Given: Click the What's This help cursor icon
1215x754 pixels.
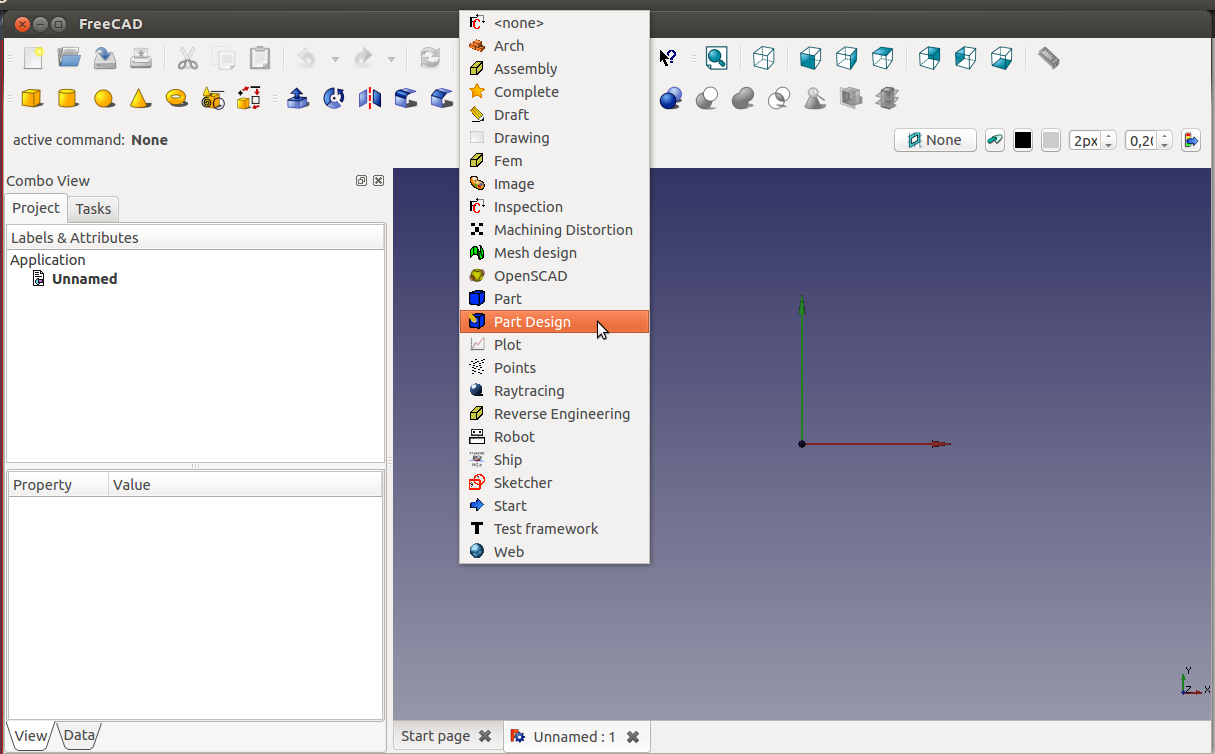Looking at the screenshot, I should 667,58.
